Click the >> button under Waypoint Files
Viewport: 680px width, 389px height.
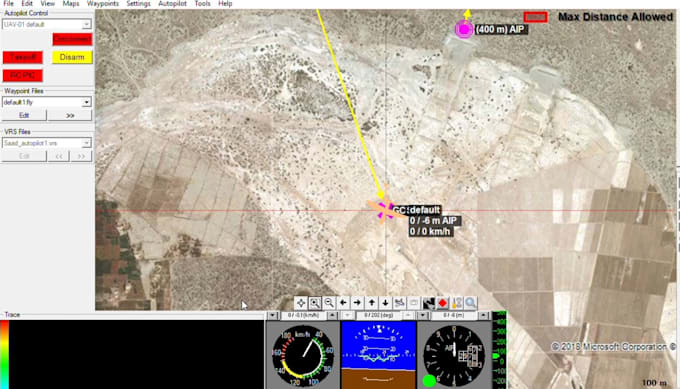coord(70,115)
